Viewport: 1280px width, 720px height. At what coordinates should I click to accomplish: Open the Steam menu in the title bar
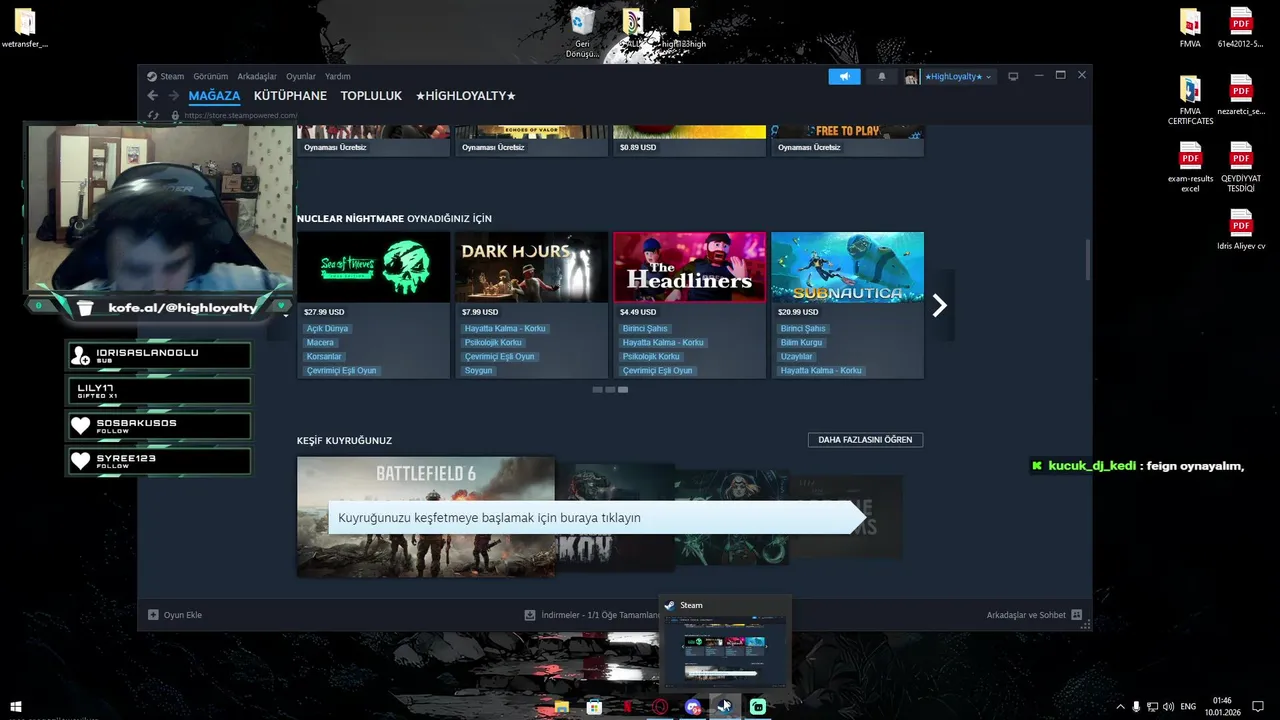(166, 77)
